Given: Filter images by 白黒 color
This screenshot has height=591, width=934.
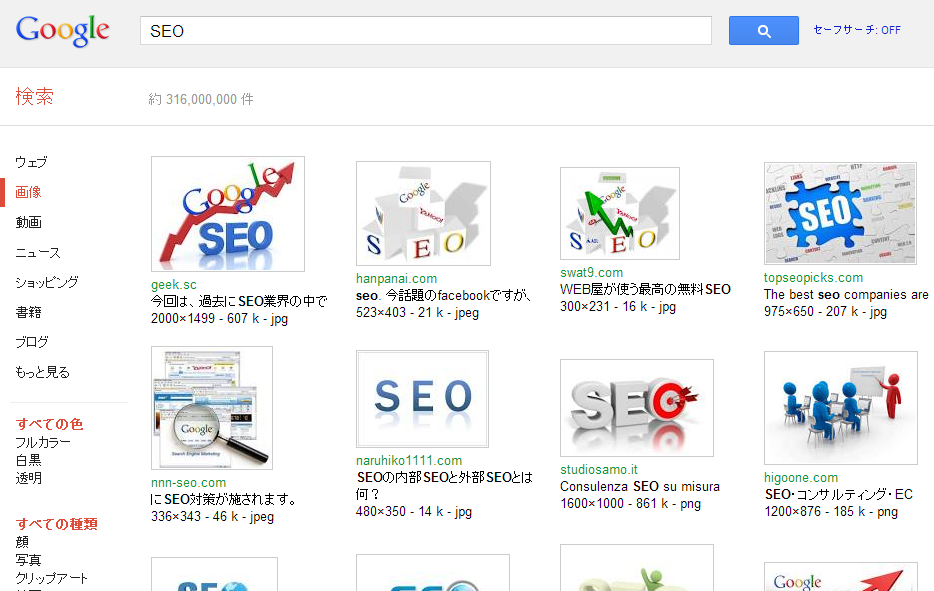Looking at the screenshot, I should point(29,461).
